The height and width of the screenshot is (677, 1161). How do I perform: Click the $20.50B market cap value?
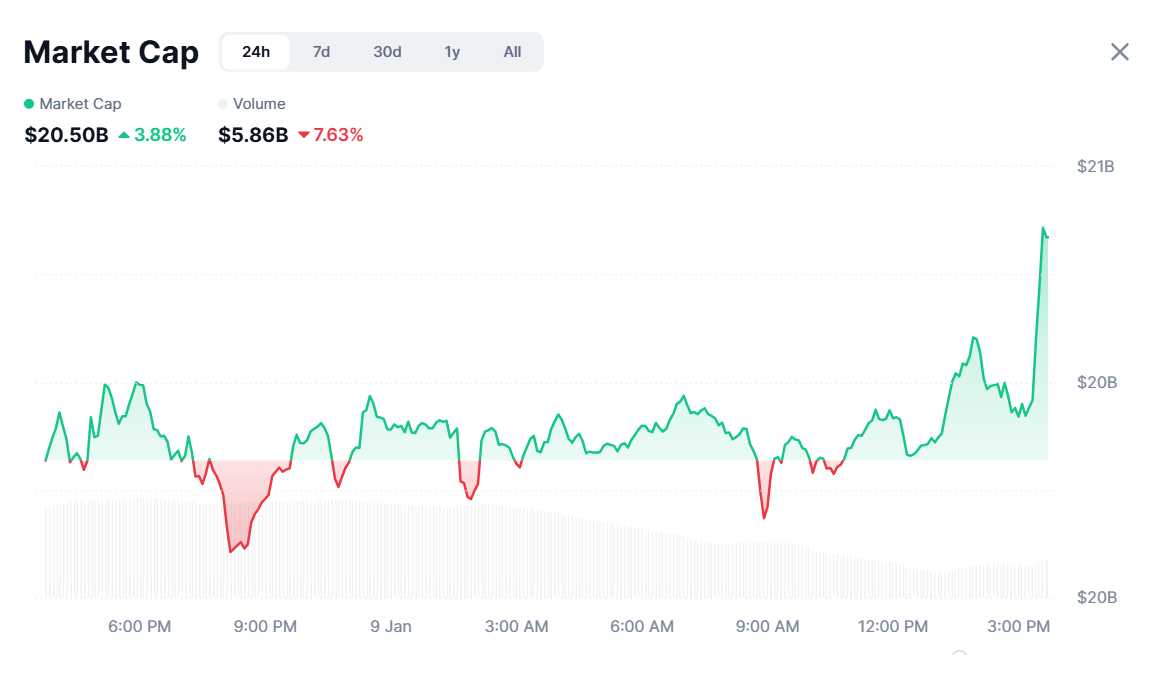[66, 134]
